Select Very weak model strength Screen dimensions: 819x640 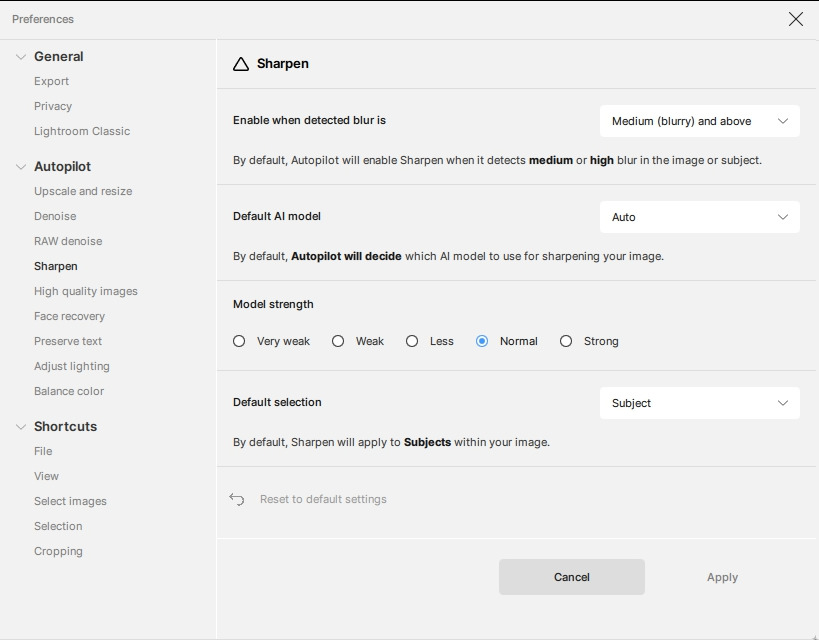coord(239,341)
